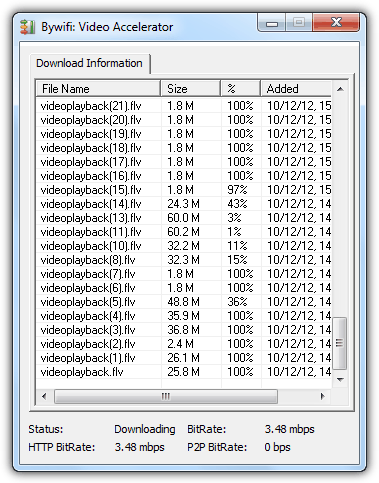Click the vertical scrollbar down arrow

pos(340,380)
